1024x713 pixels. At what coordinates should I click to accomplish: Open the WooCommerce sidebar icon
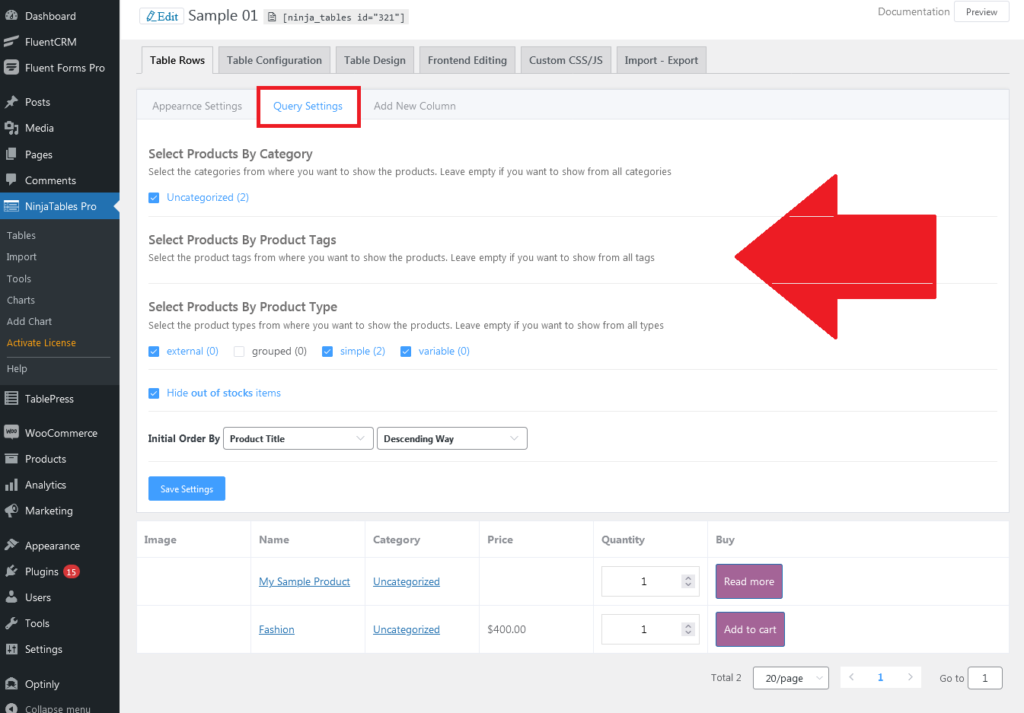coord(13,432)
